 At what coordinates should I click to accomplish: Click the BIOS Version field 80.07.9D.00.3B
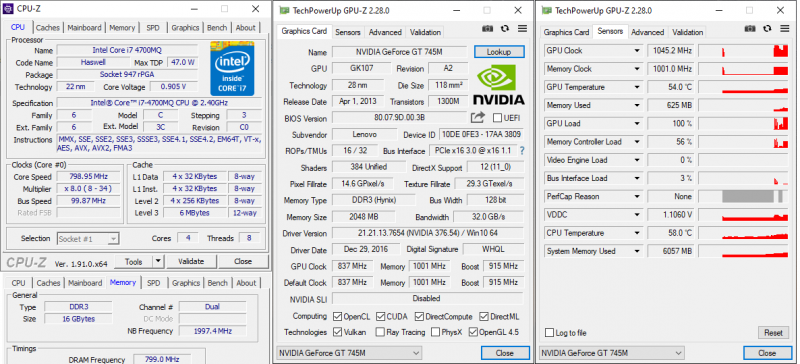pyautogui.click(x=399, y=118)
